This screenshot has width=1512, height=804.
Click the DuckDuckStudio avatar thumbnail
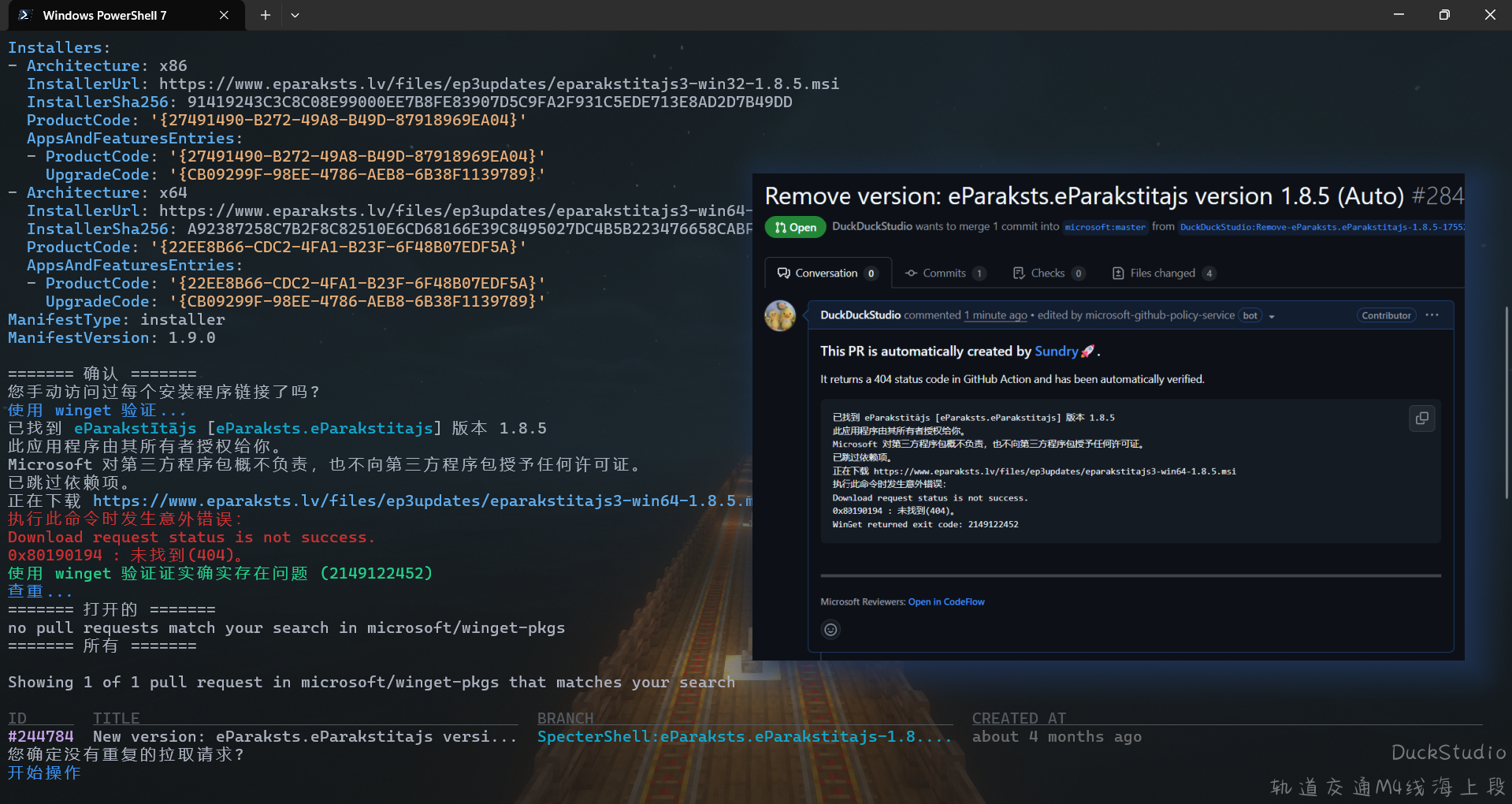(x=780, y=315)
